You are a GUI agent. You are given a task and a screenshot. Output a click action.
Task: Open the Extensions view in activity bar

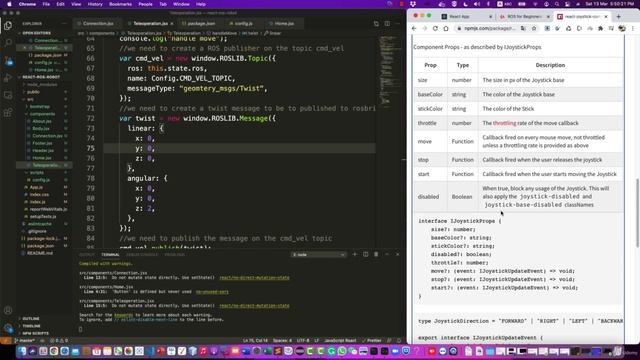point(8,112)
